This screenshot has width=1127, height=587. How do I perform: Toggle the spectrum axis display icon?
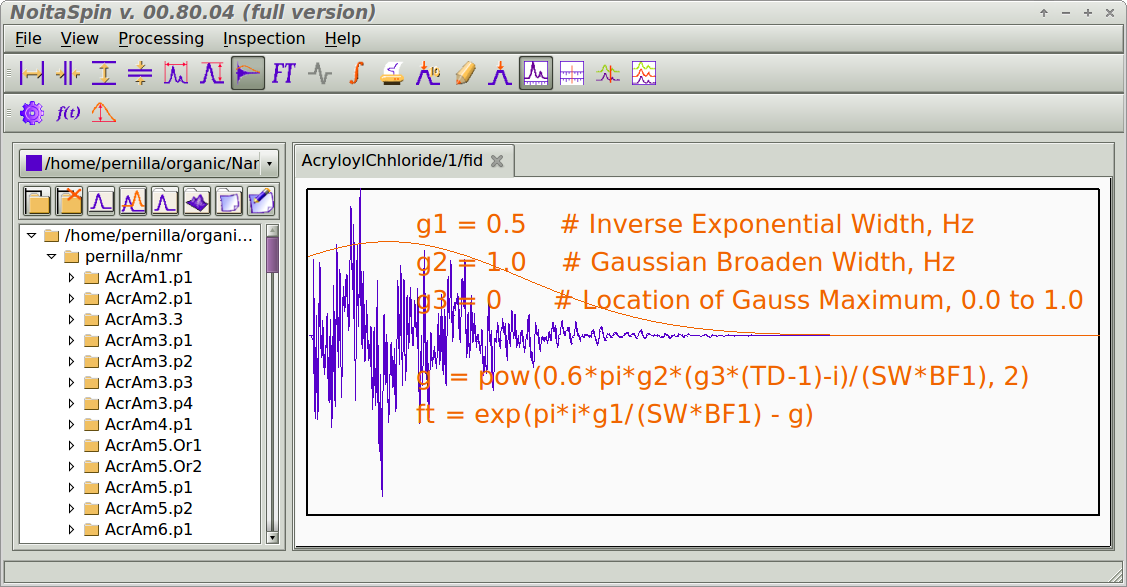[536, 73]
